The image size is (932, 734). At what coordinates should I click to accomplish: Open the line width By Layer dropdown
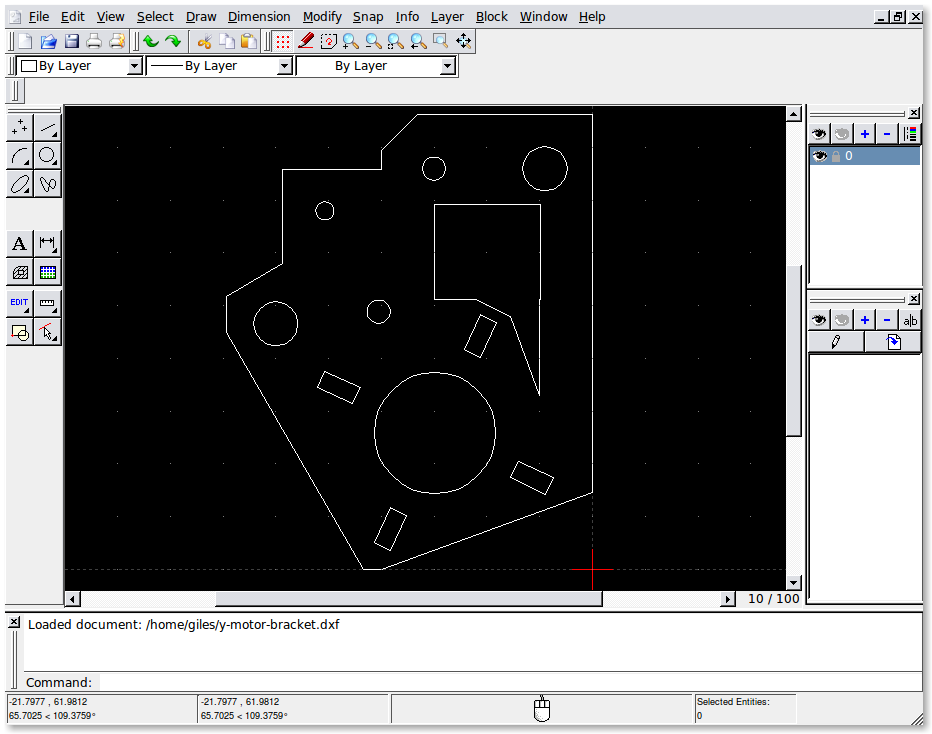coord(218,66)
